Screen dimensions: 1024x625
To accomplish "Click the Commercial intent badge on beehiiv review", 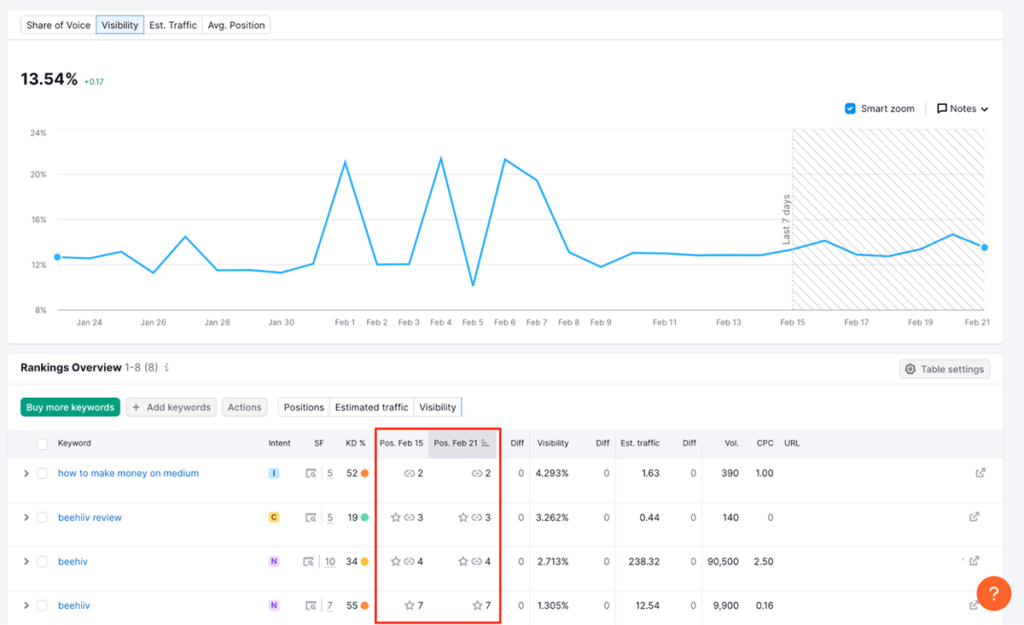I will coord(274,517).
